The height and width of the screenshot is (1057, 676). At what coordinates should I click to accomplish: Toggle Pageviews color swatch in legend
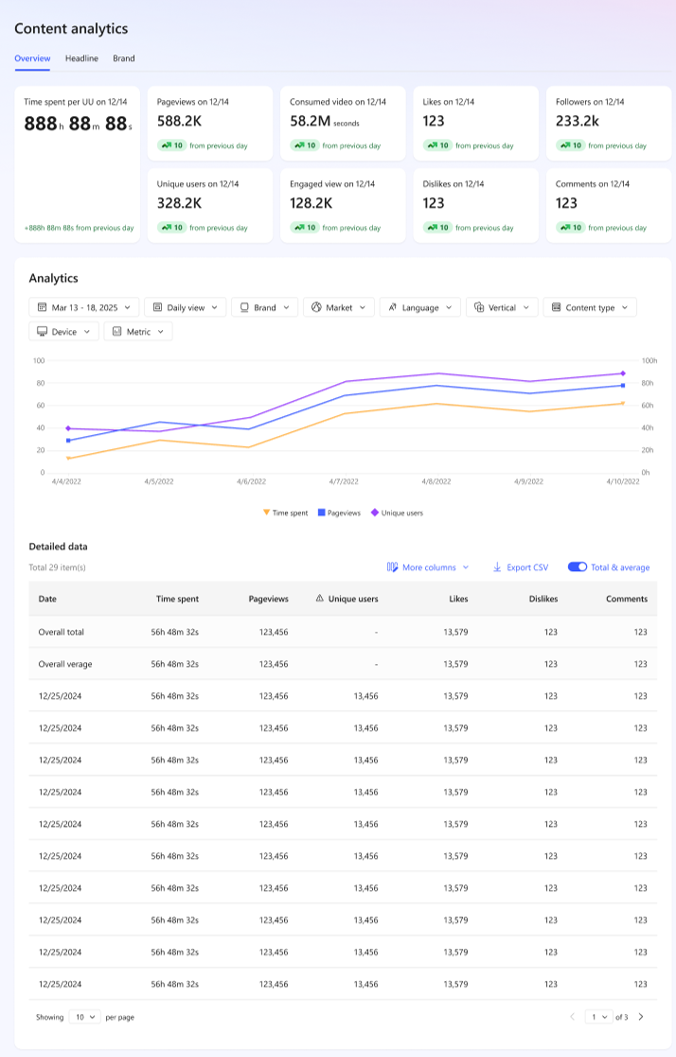pos(322,512)
